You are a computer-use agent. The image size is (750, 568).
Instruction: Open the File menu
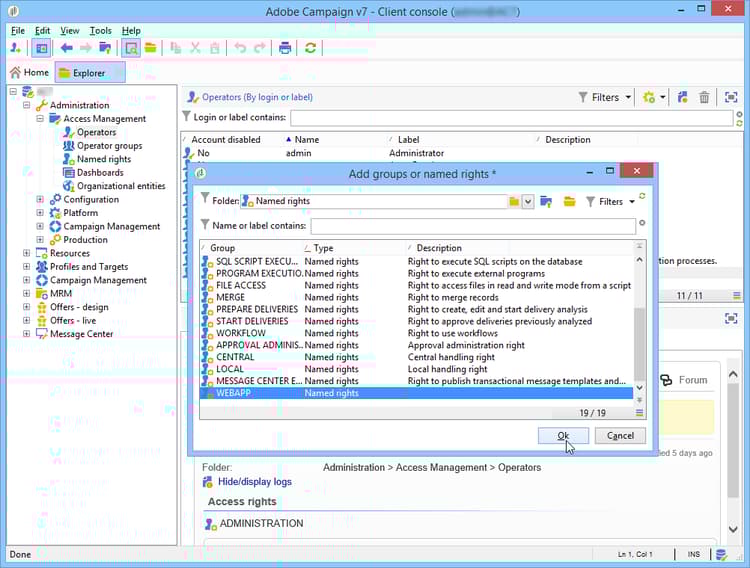[x=18, y=31]
